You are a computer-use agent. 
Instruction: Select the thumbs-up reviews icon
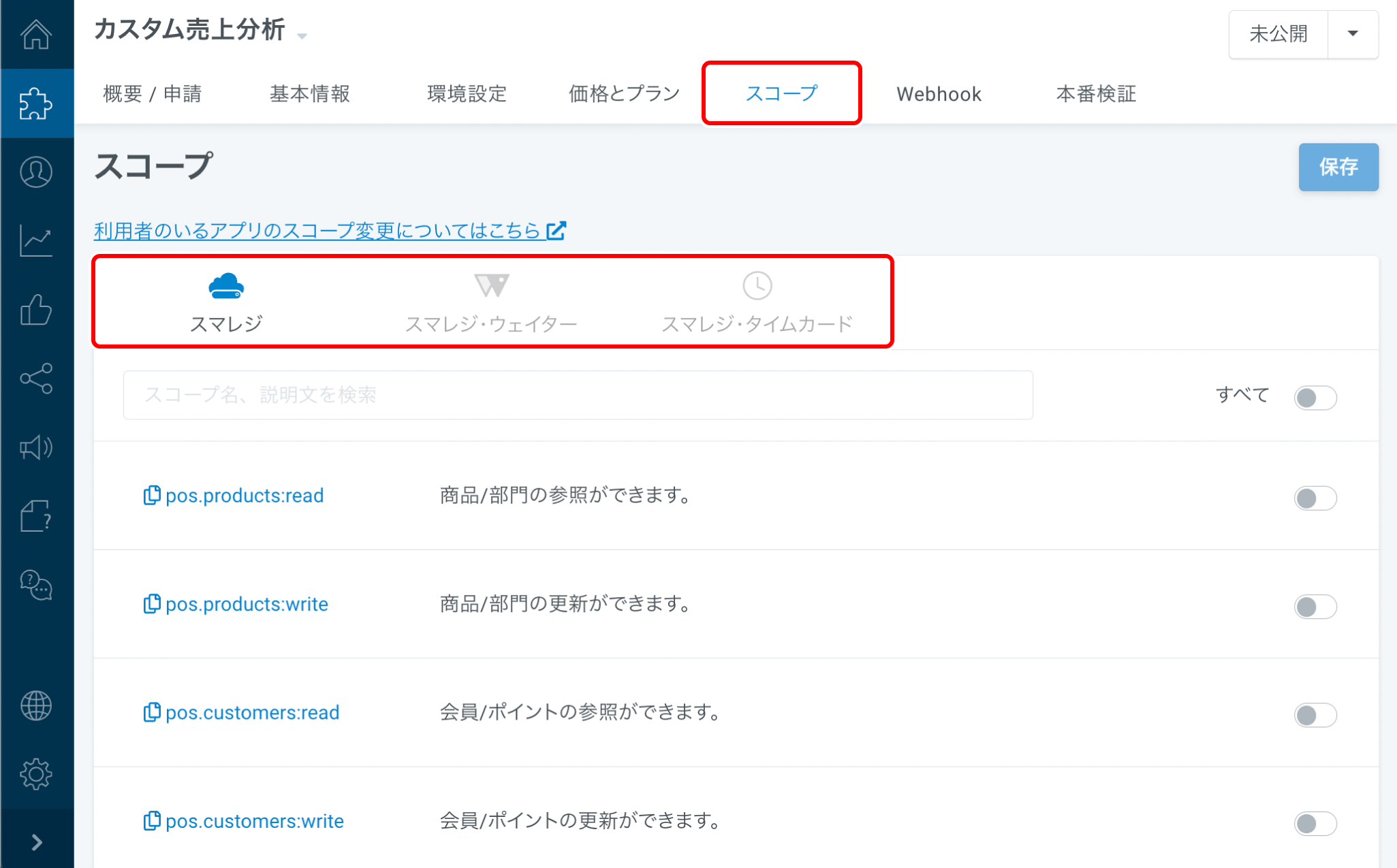click(37, 310)
